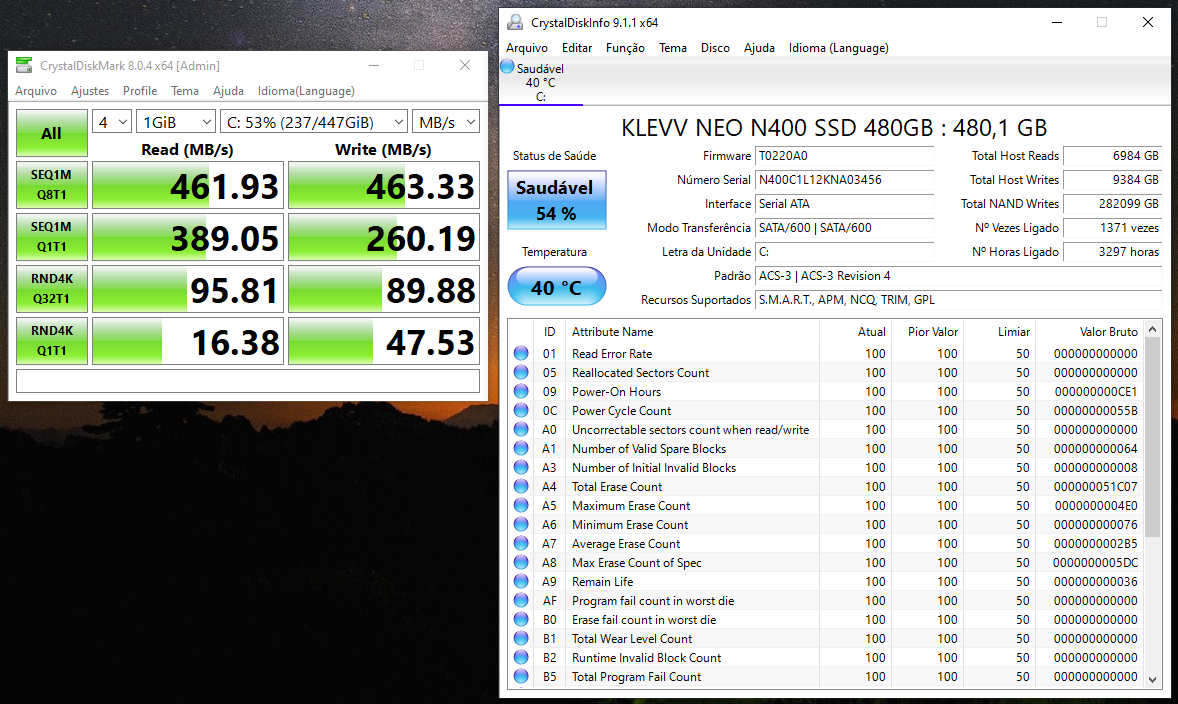Click the status orb for Power Cycle Count
This screenshot has width=1178, height=704.
[x=521, y=410]
